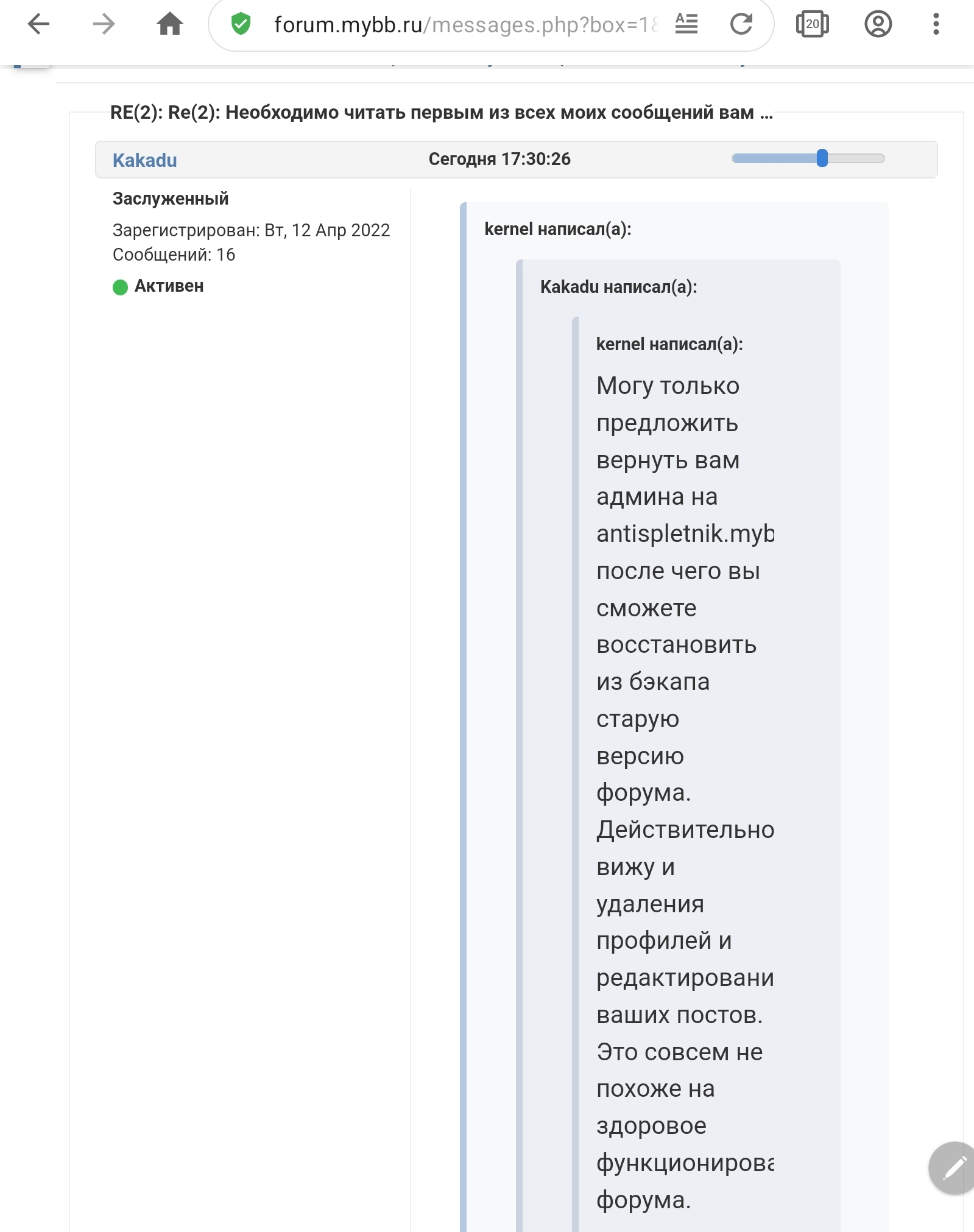The image size is (974, 1232).
Task: Tap the forum.mybb.ru address field
Action: tap(466, 25)
